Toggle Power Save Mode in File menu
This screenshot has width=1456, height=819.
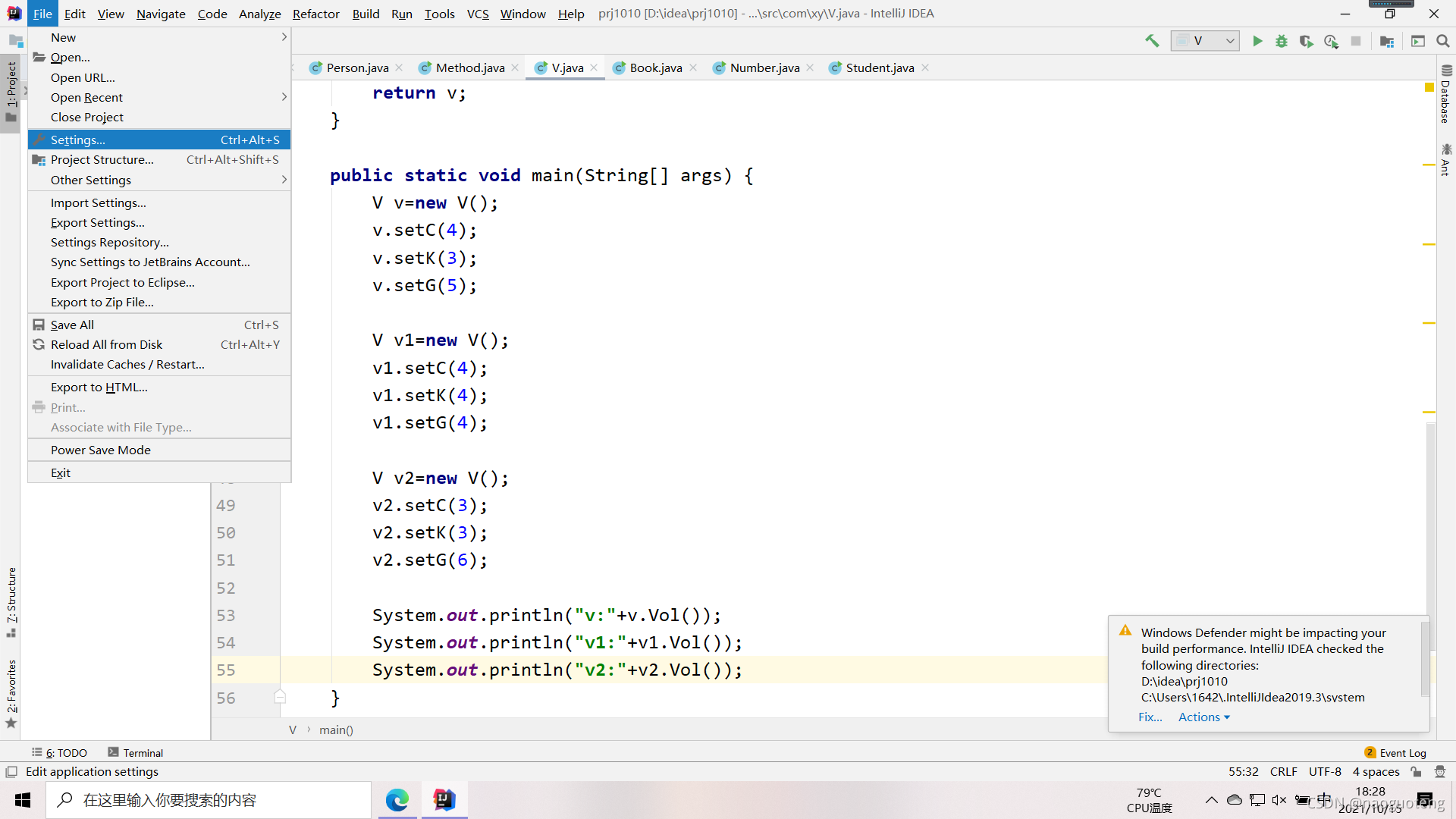coord(101,450)
